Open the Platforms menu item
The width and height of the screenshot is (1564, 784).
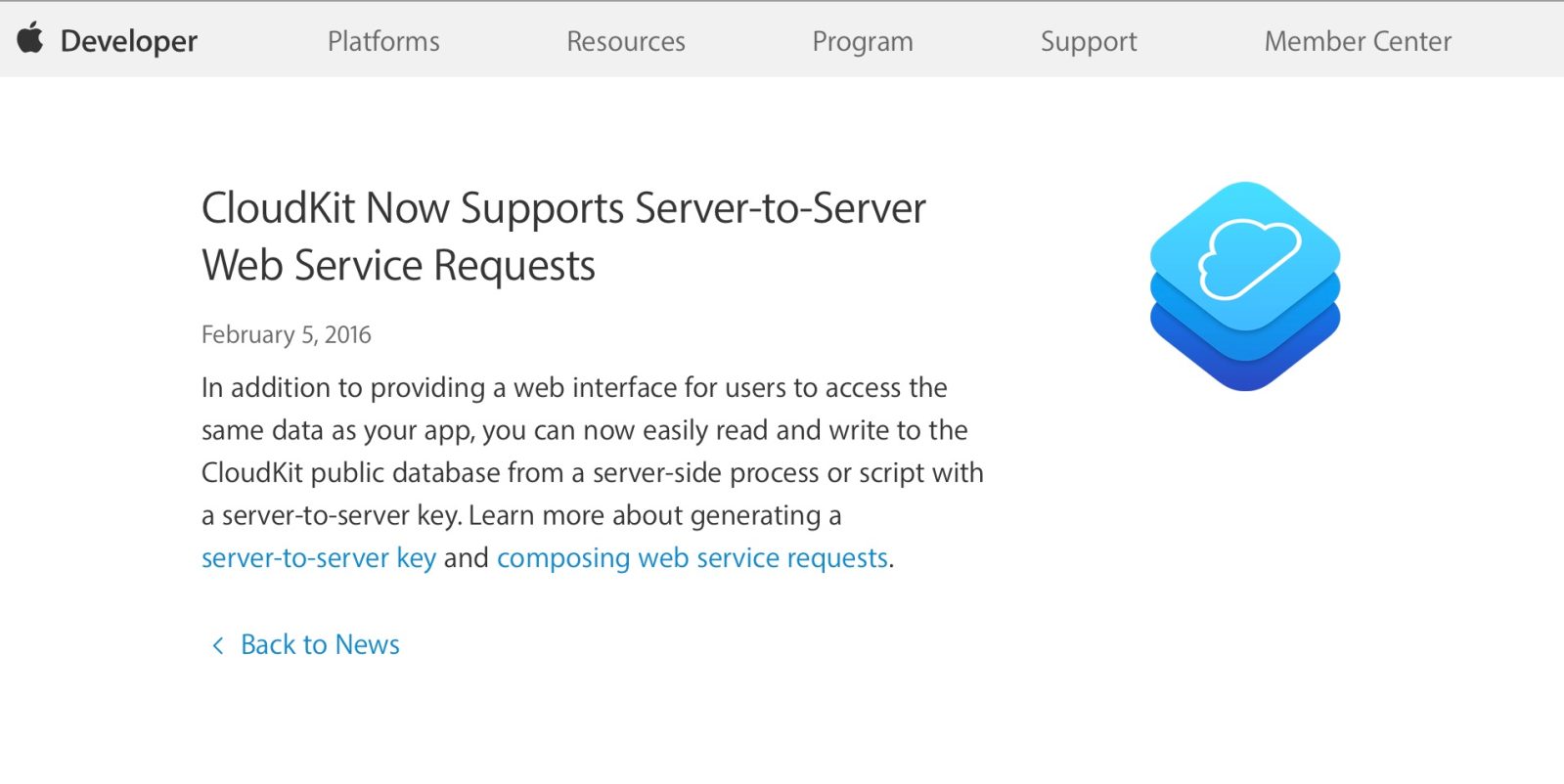[383, 41]
